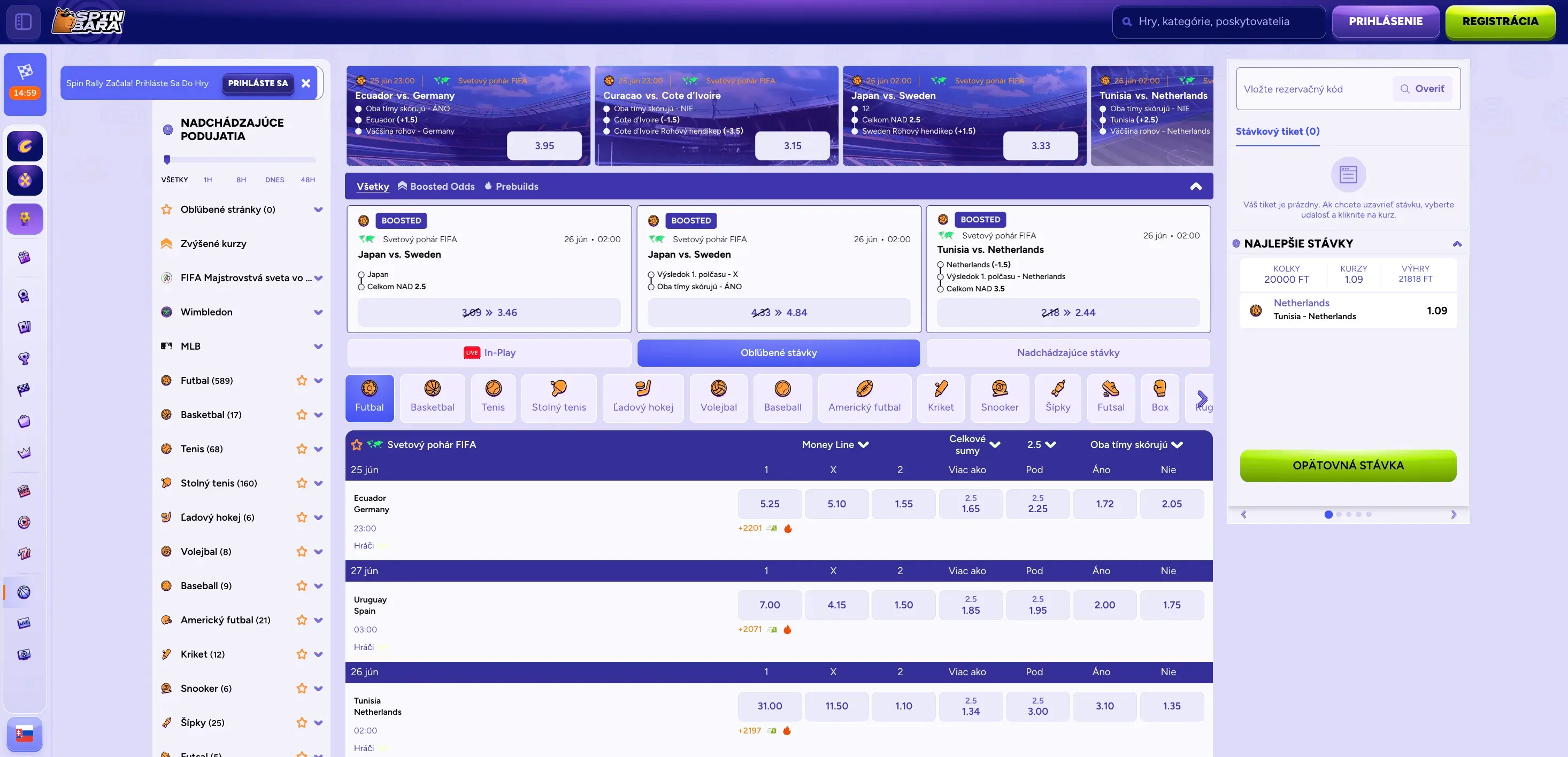Click the OPÄTOVNÁ STÁVKA button

1348,466
